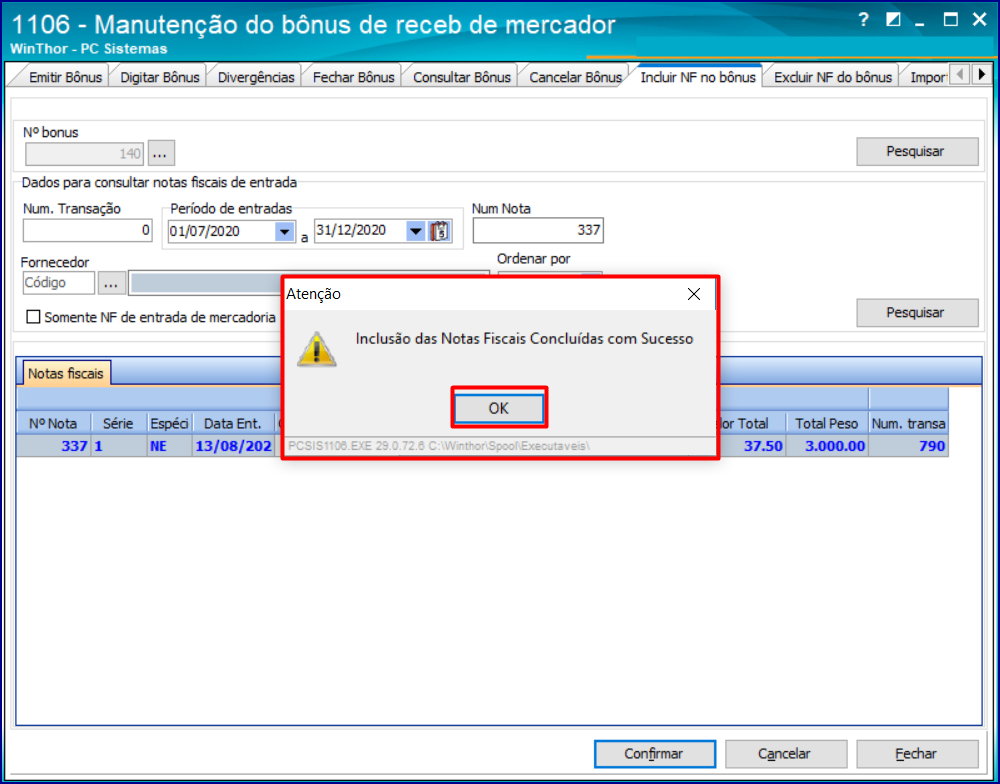Click the Cancelar button
Image resolution: width=1000 pixels, height=784 pixels.
pos(786,754)
